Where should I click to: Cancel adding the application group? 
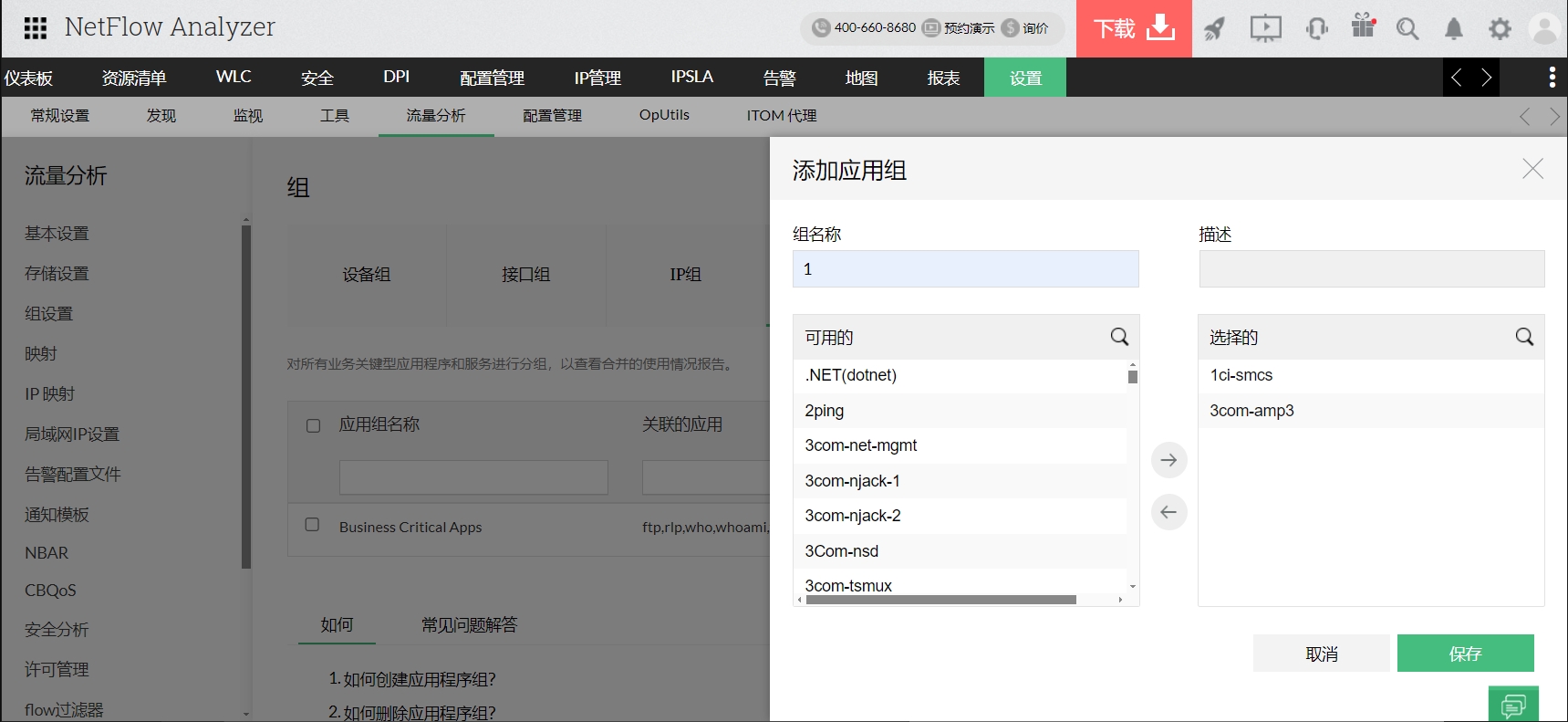point(1321,654)
